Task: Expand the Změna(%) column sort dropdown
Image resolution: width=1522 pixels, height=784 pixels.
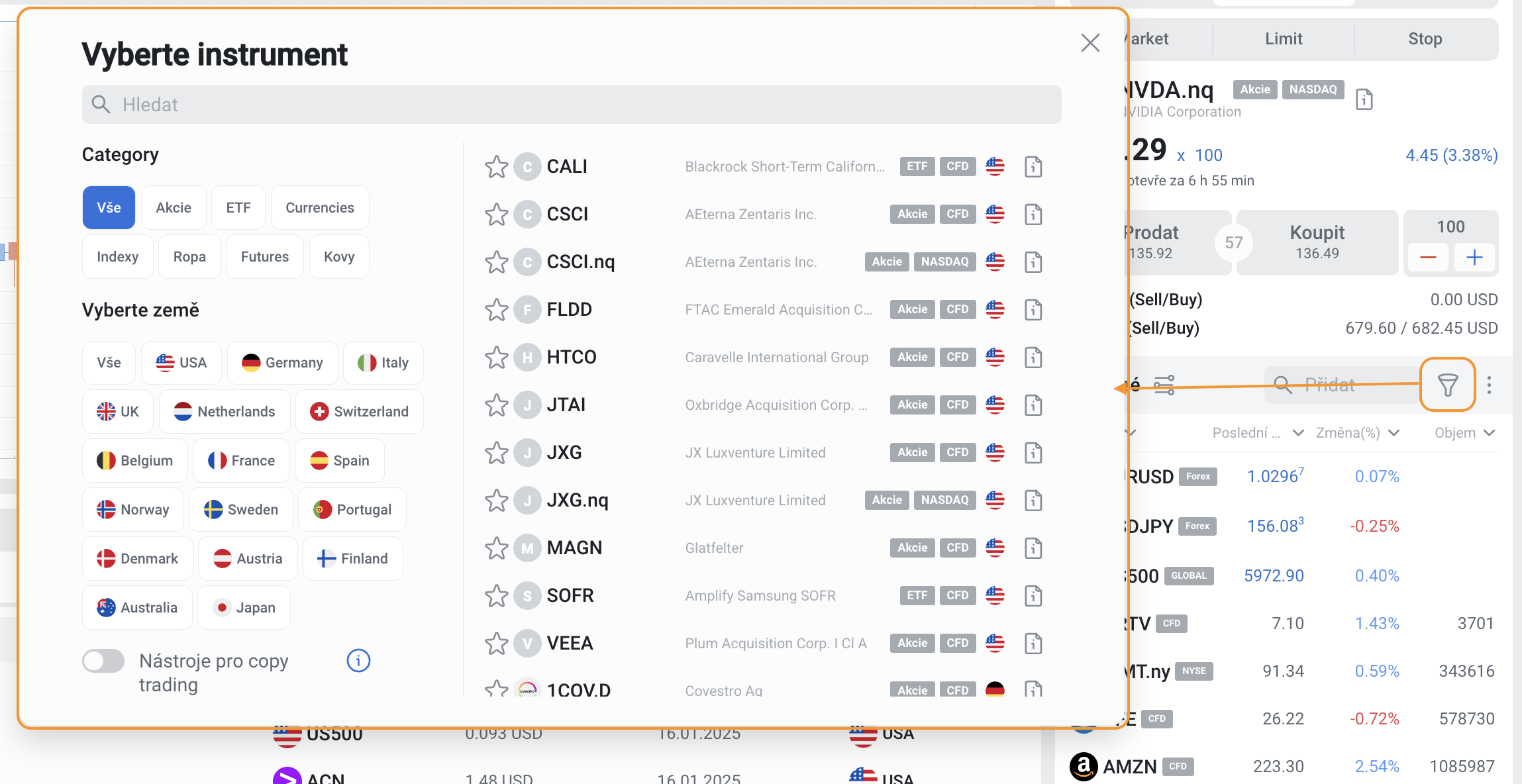Action: tap(1394, 433)
